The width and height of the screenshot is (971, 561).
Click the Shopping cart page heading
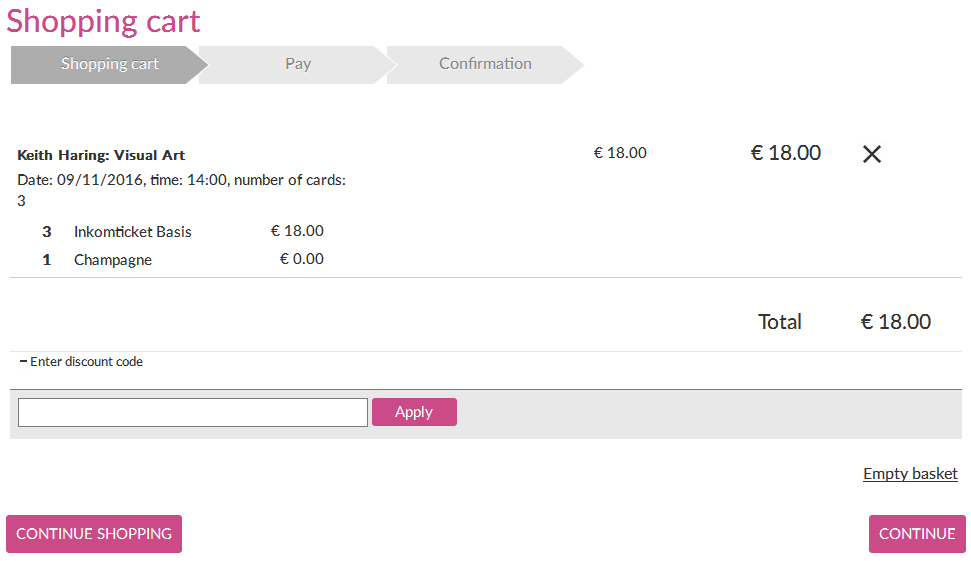[103, 21]
